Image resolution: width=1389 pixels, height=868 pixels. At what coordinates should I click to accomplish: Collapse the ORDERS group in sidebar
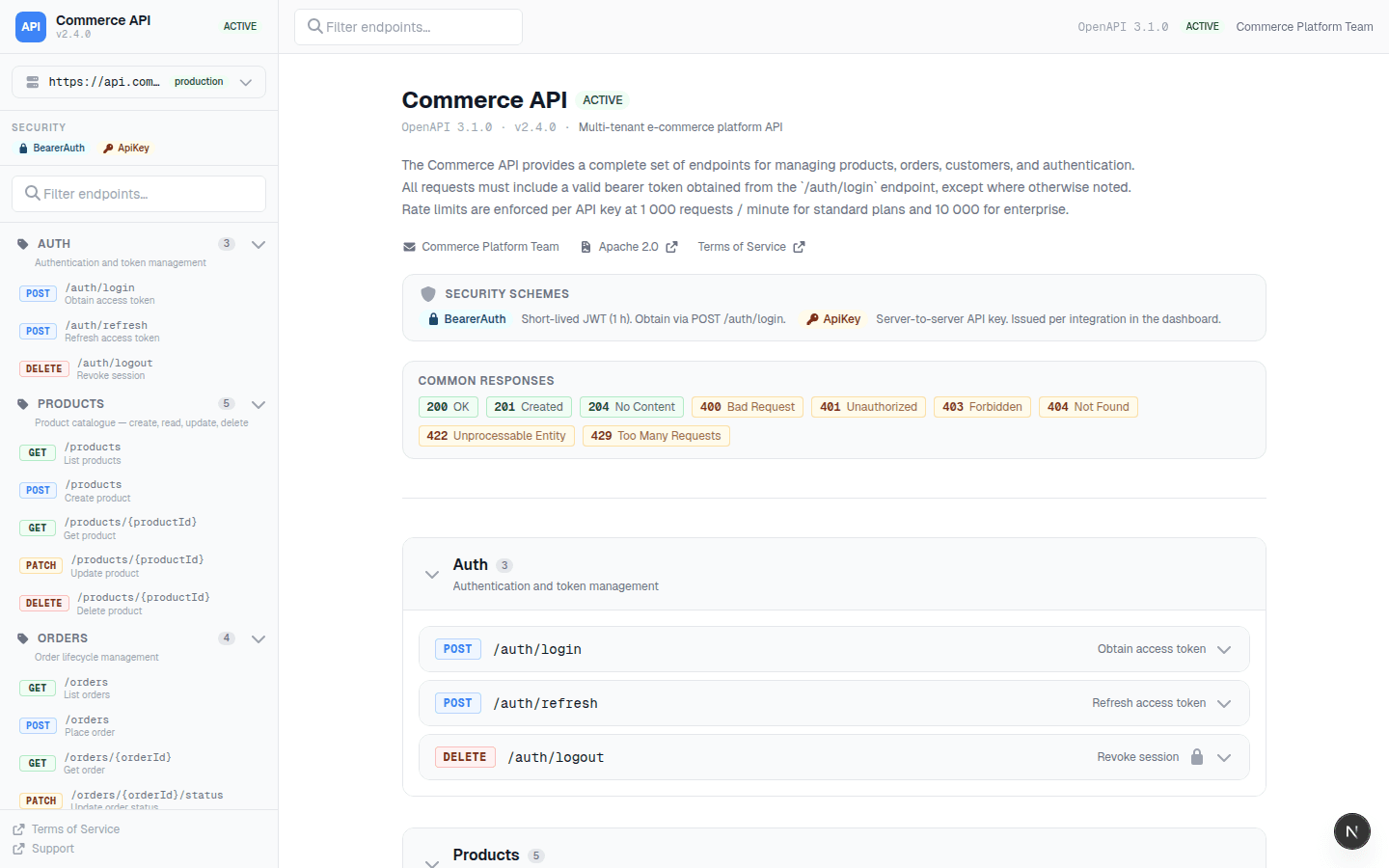(x=259, y=639)
